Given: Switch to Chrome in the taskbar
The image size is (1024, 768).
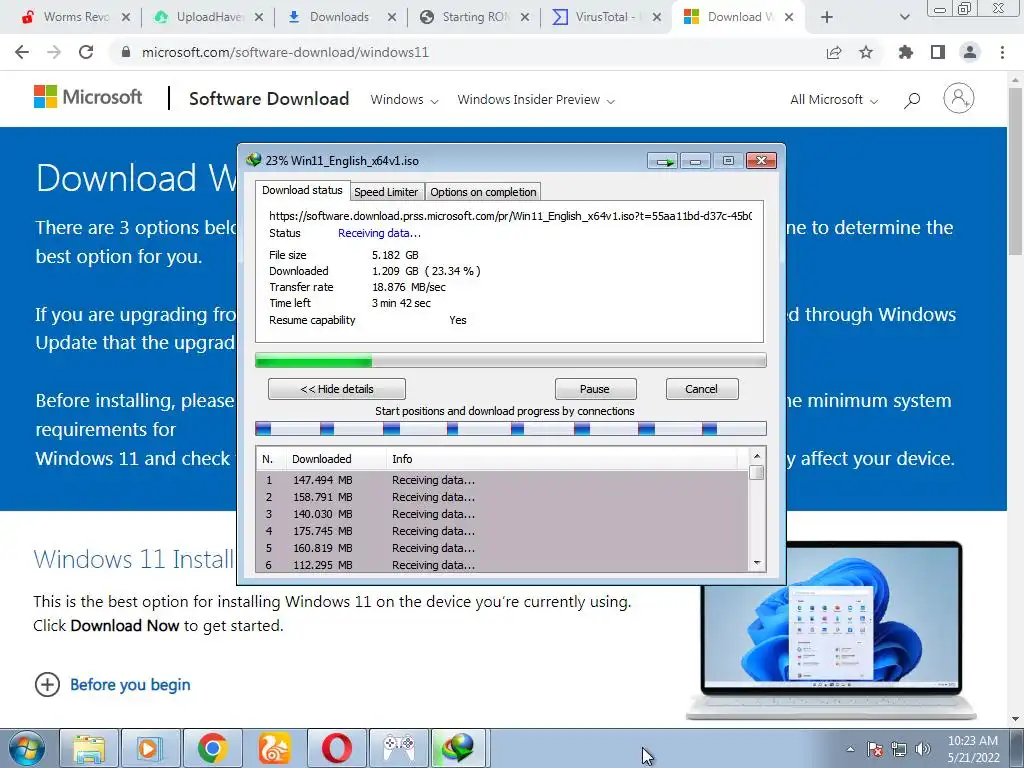Looking at the screenshot, I should pos(212,748).
